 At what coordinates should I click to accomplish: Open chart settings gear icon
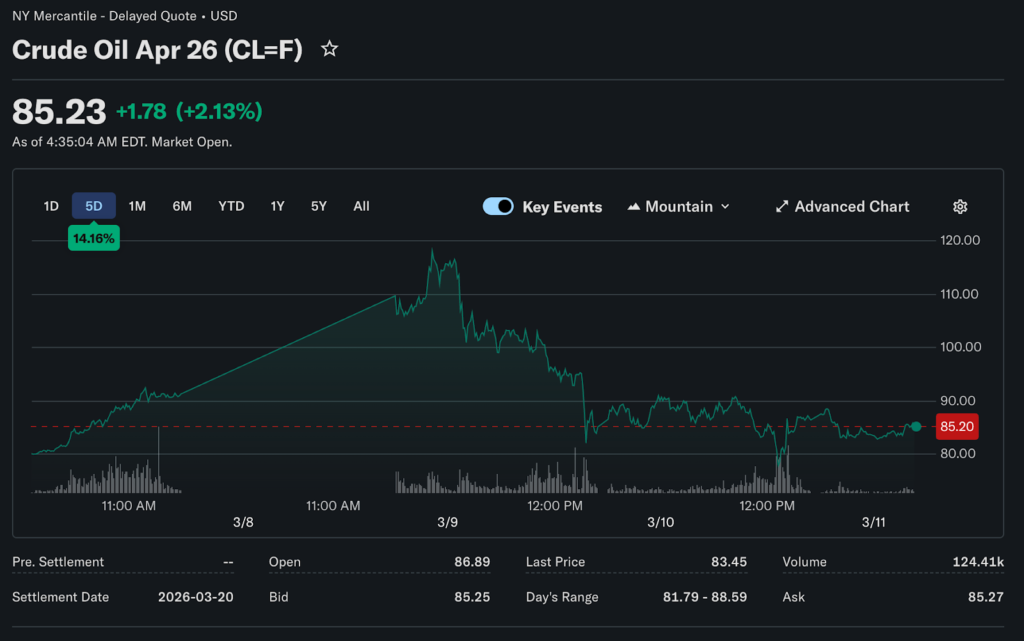click(x=960, y=207)
